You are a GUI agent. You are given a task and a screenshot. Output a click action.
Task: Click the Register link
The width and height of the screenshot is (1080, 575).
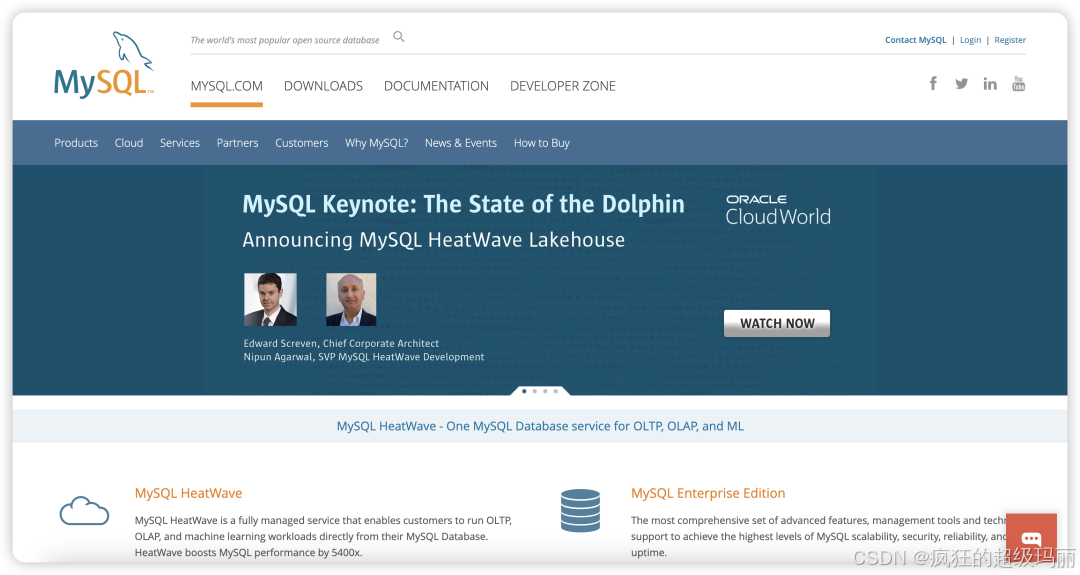(1010, 40)
